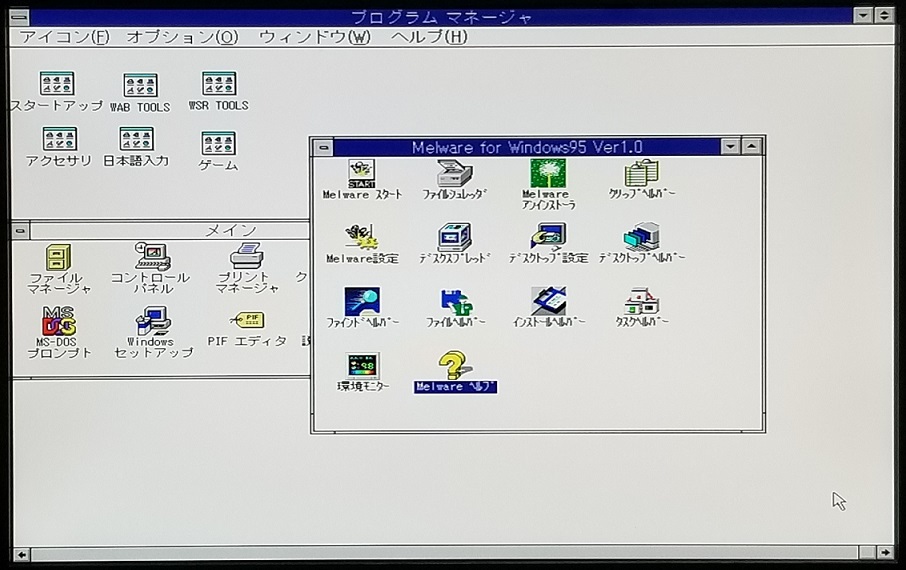The width and height of the screenshot is (906, 570).
Task: Select the MS-DOS プロンプト icon
Action: coord(59,321)
